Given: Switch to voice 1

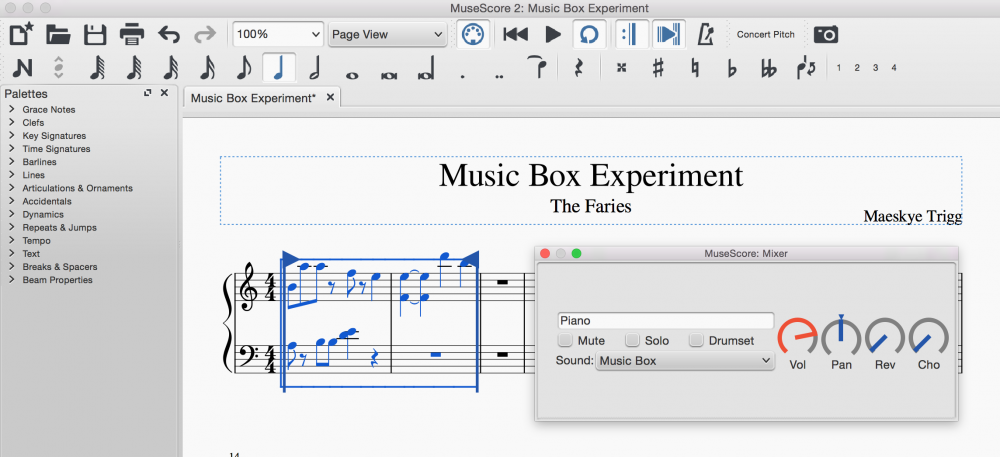Looking at the screenshot, I should [x=839, y=68].
